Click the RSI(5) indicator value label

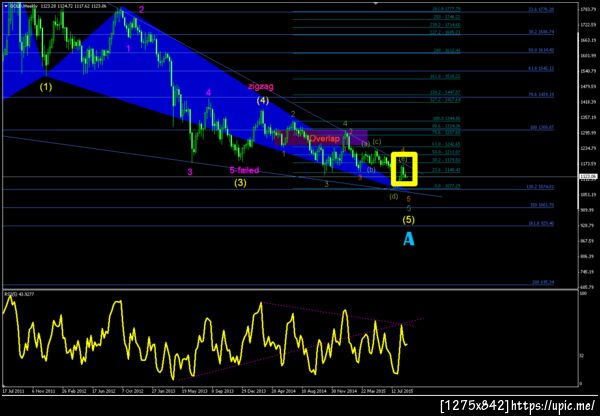coord(17,294)
